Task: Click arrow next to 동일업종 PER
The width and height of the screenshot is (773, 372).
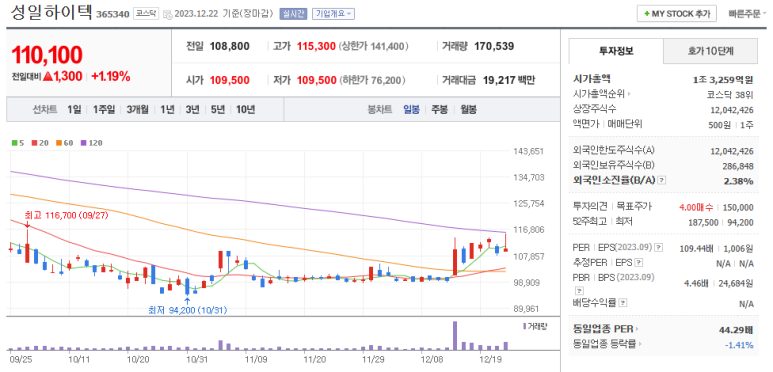Action: click(636, 329)
